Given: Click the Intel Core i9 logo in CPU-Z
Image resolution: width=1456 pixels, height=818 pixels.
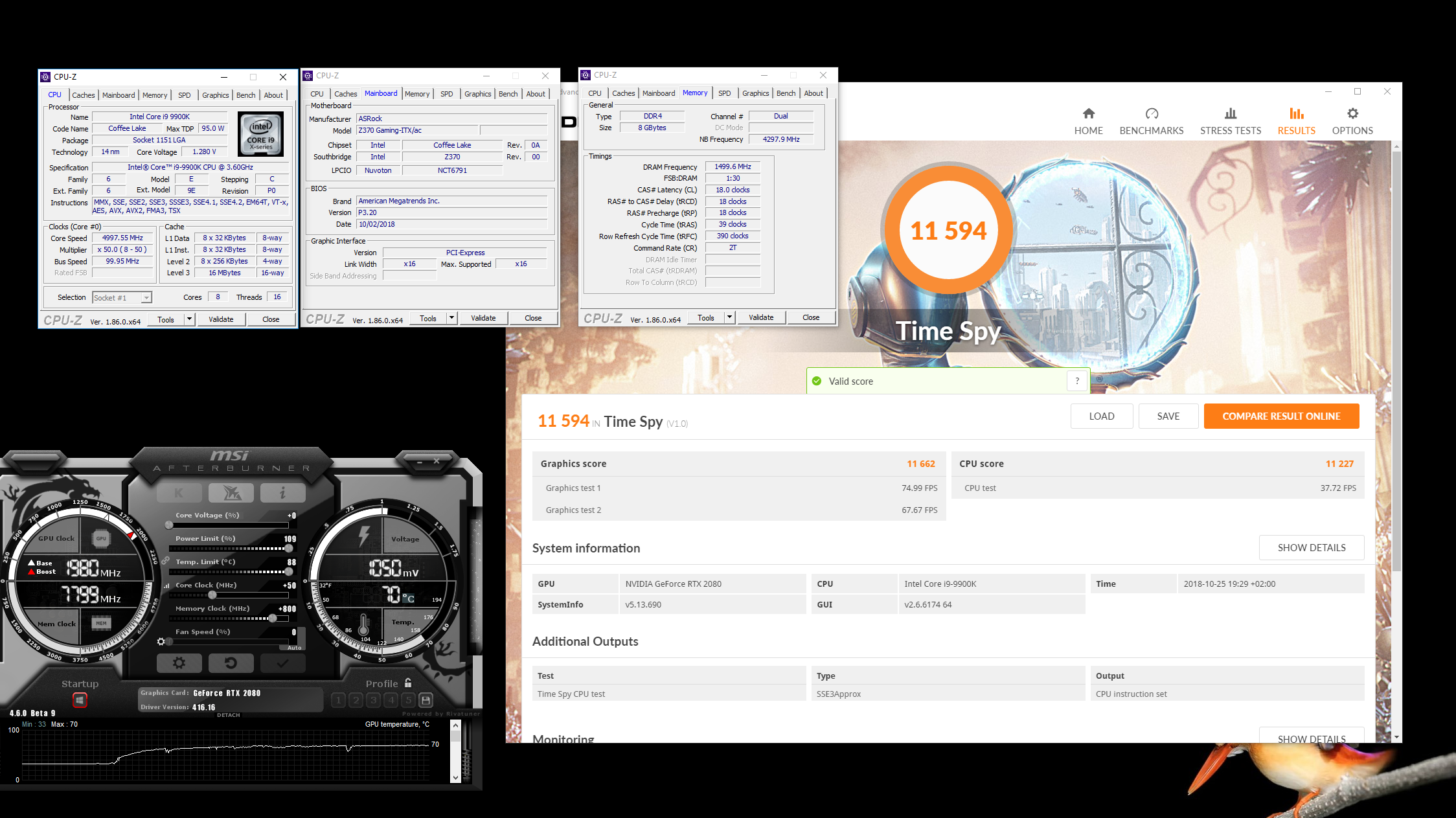Looking at the screenshot, I should 260,134.
